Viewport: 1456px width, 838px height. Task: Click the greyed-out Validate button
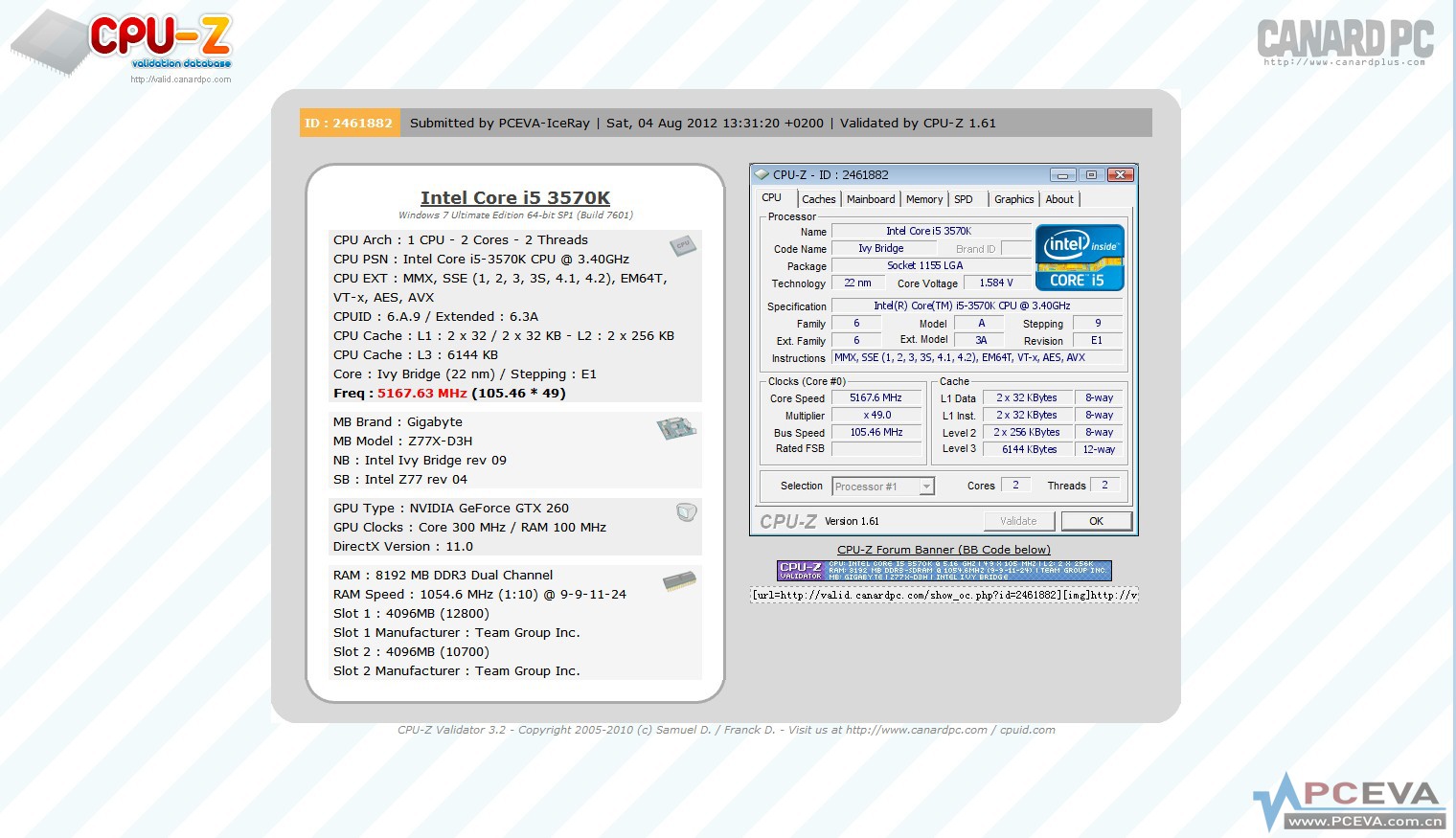[x=1018, y=521]
